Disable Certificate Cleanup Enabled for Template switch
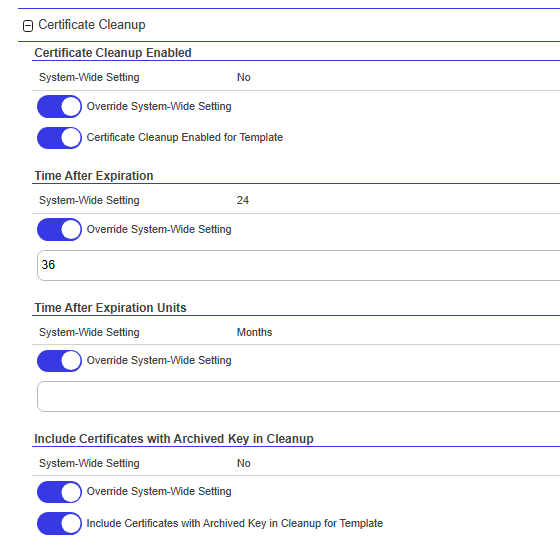This screenshot has width=560, height=548. coord(59,138)
